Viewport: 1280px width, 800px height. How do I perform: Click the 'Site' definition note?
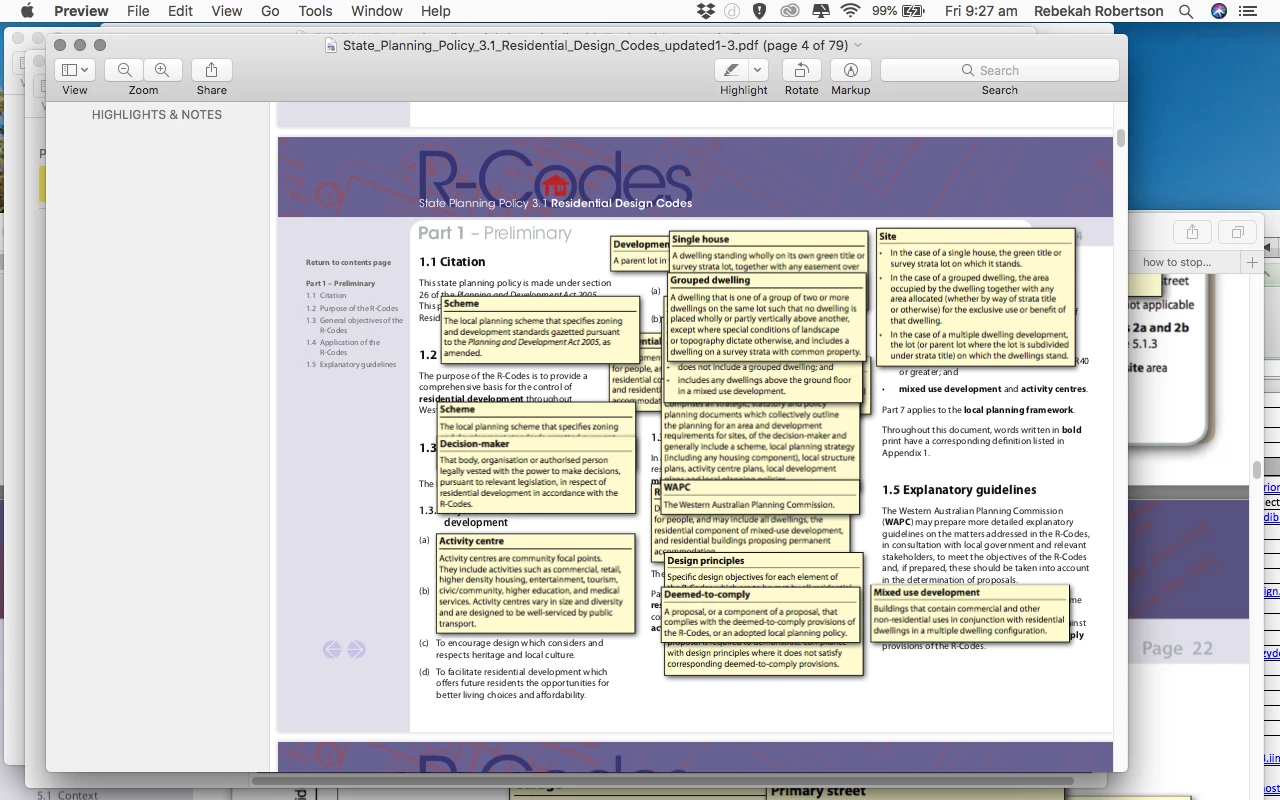point(976,297)
